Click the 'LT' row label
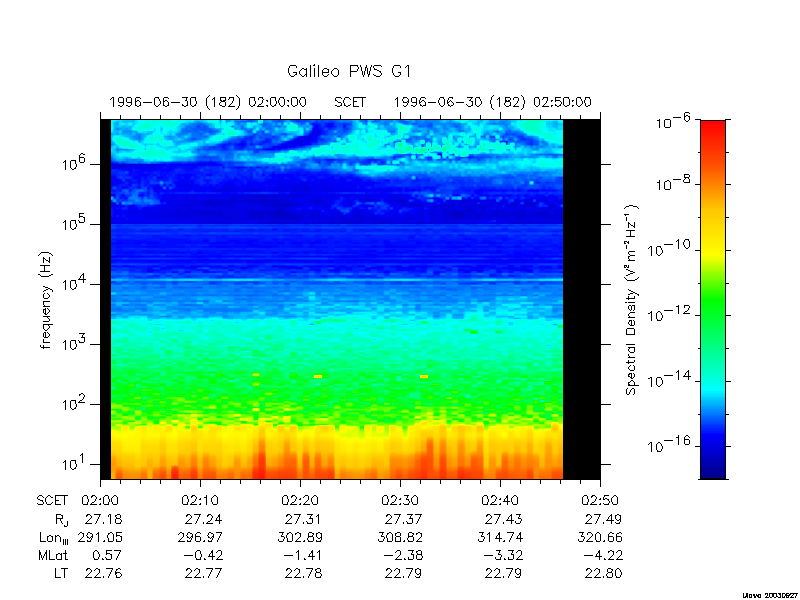The height and width of the screenshot is (600, 800). 61,573
